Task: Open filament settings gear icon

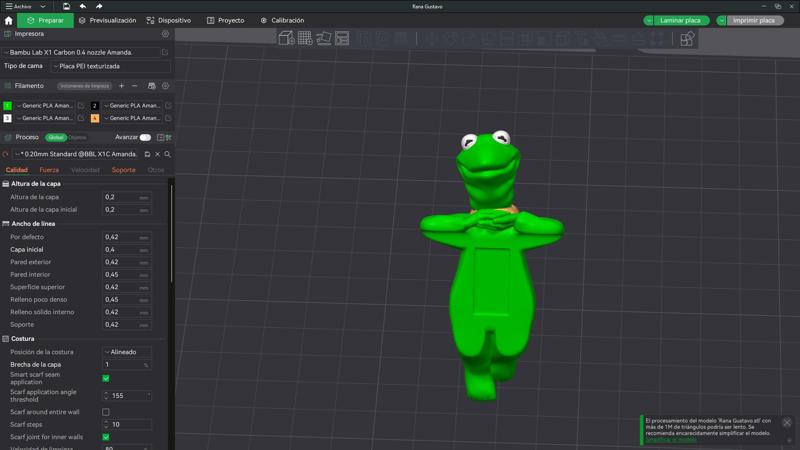Action: 165,86
